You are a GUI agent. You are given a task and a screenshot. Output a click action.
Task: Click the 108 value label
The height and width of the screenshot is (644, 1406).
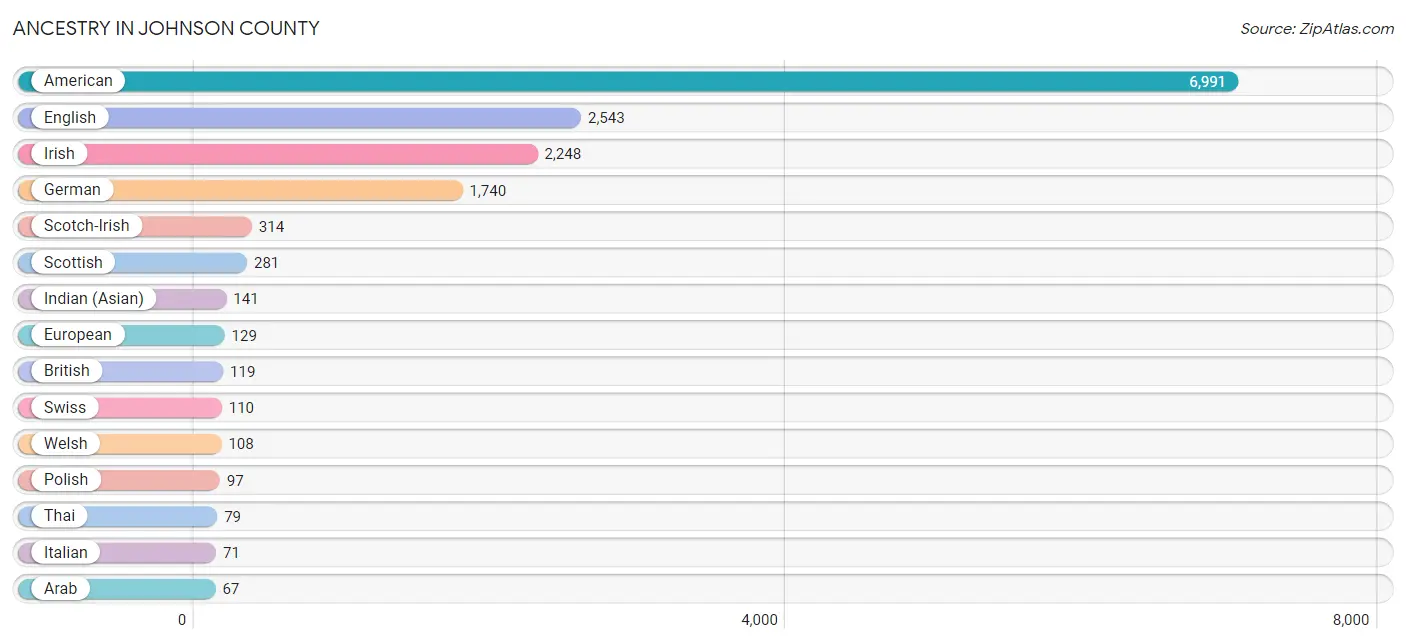(x=241, y=444)
